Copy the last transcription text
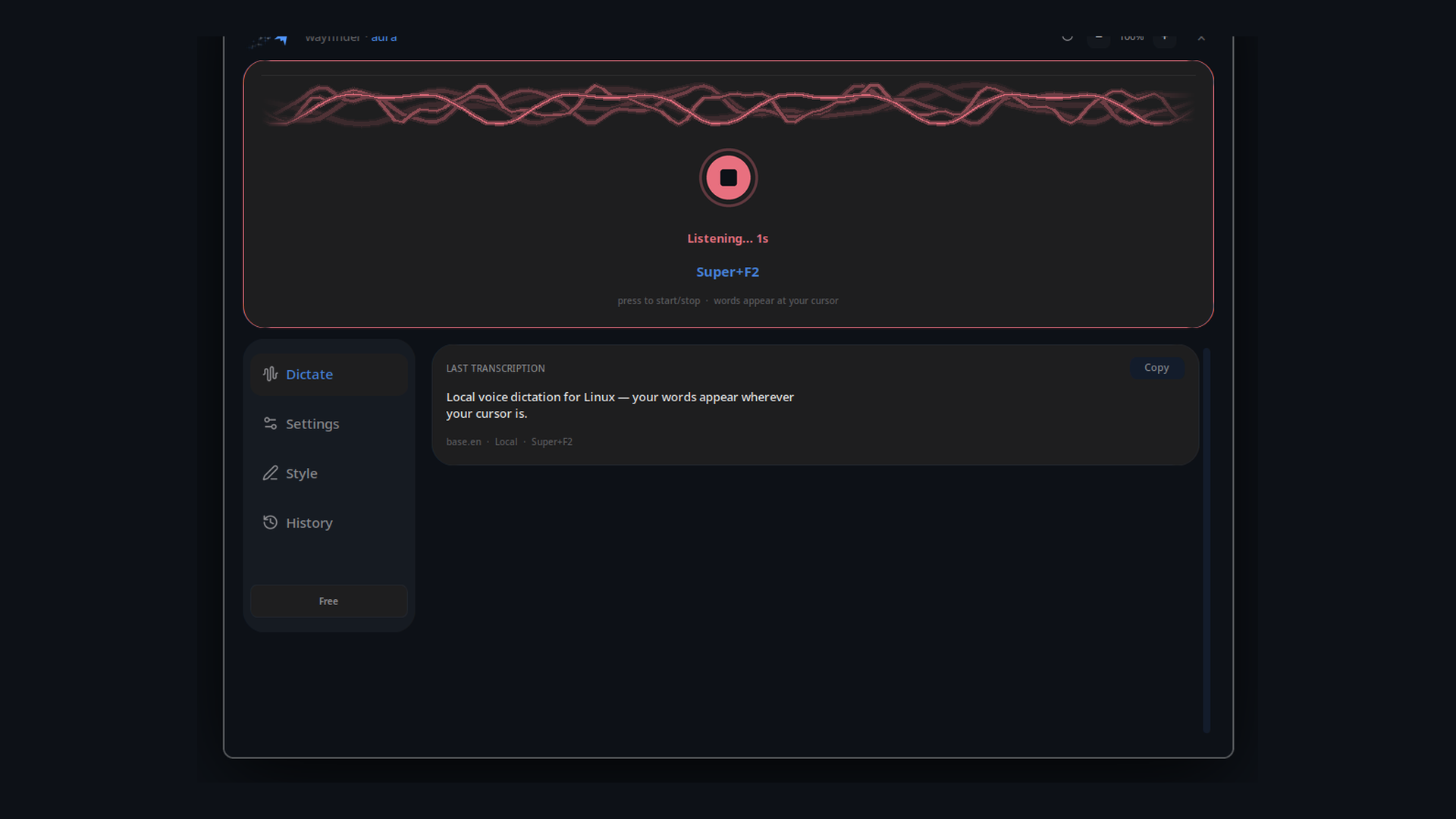 (1156, 368)
